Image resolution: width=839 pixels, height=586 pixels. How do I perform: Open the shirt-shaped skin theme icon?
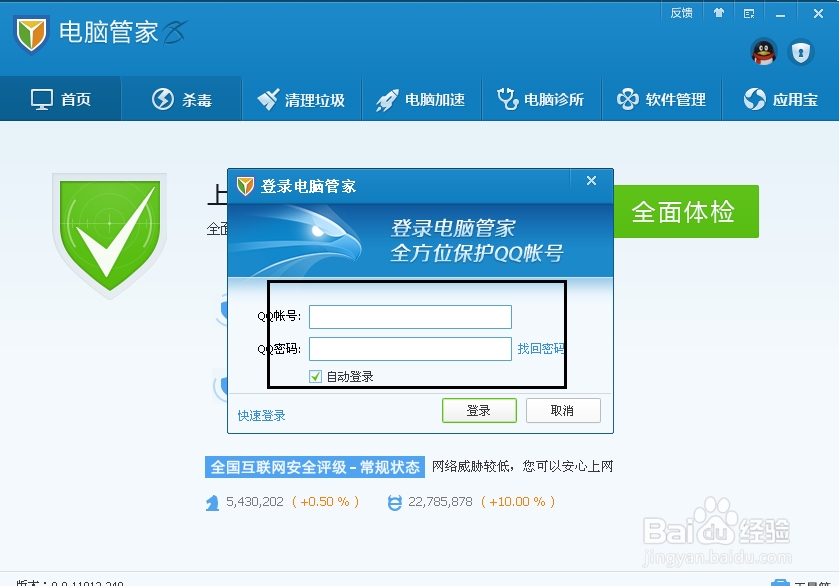click(719, 12)
